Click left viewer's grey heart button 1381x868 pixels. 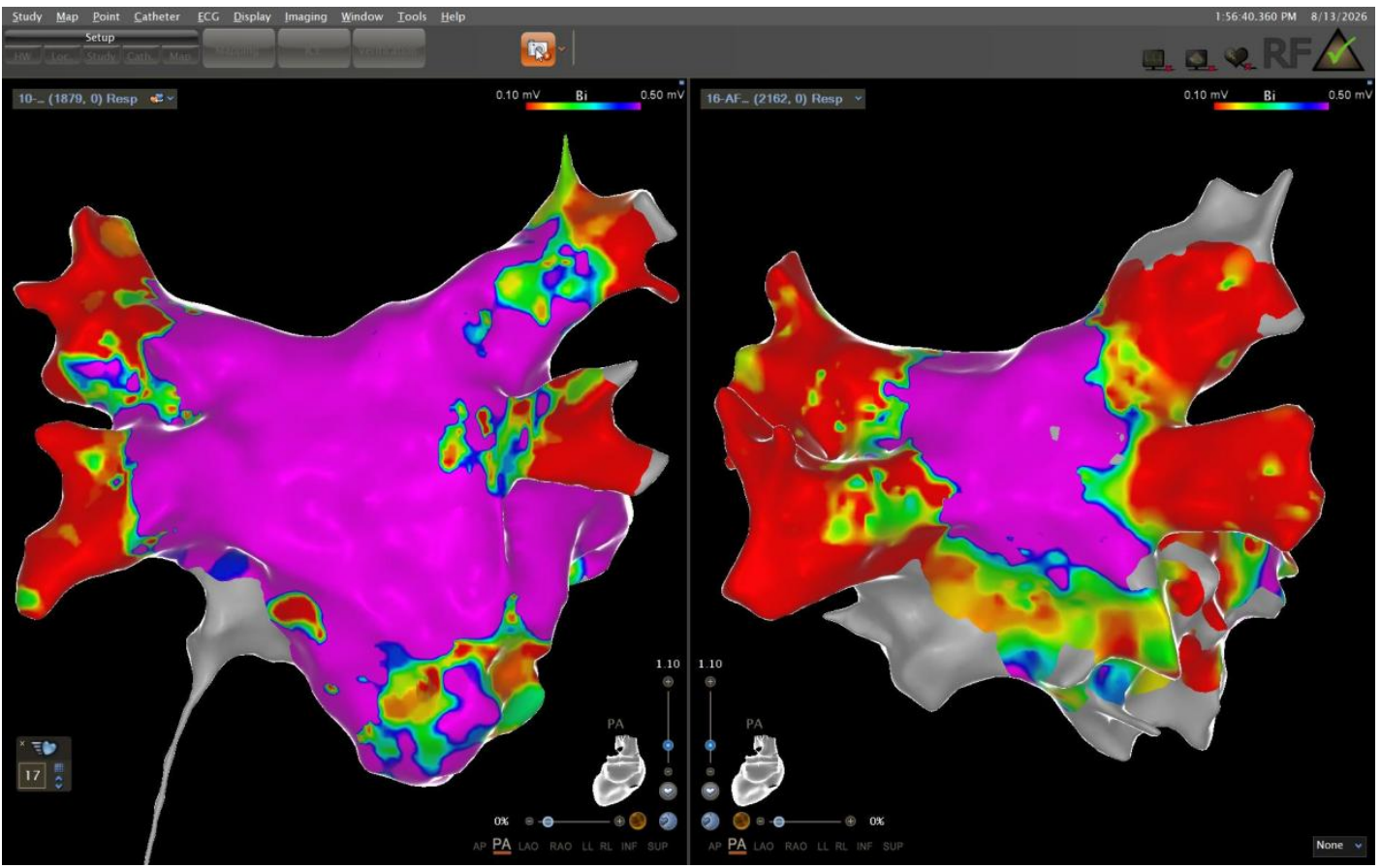click(667, 790)
